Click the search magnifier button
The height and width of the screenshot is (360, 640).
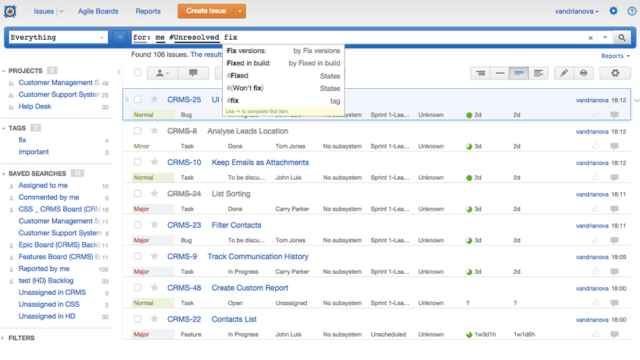621,38
